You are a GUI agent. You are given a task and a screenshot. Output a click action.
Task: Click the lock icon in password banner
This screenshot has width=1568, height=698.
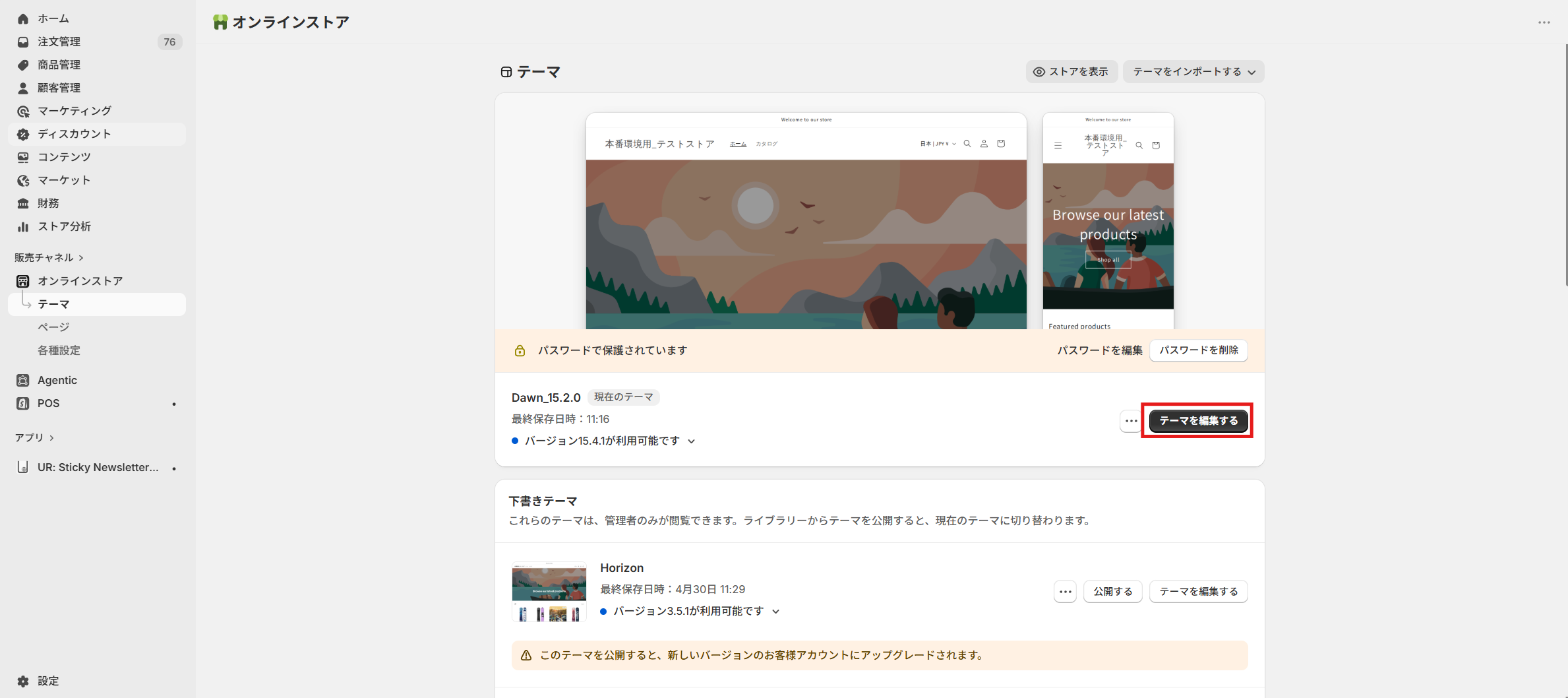pyautogui.click(x=520, y=350)
